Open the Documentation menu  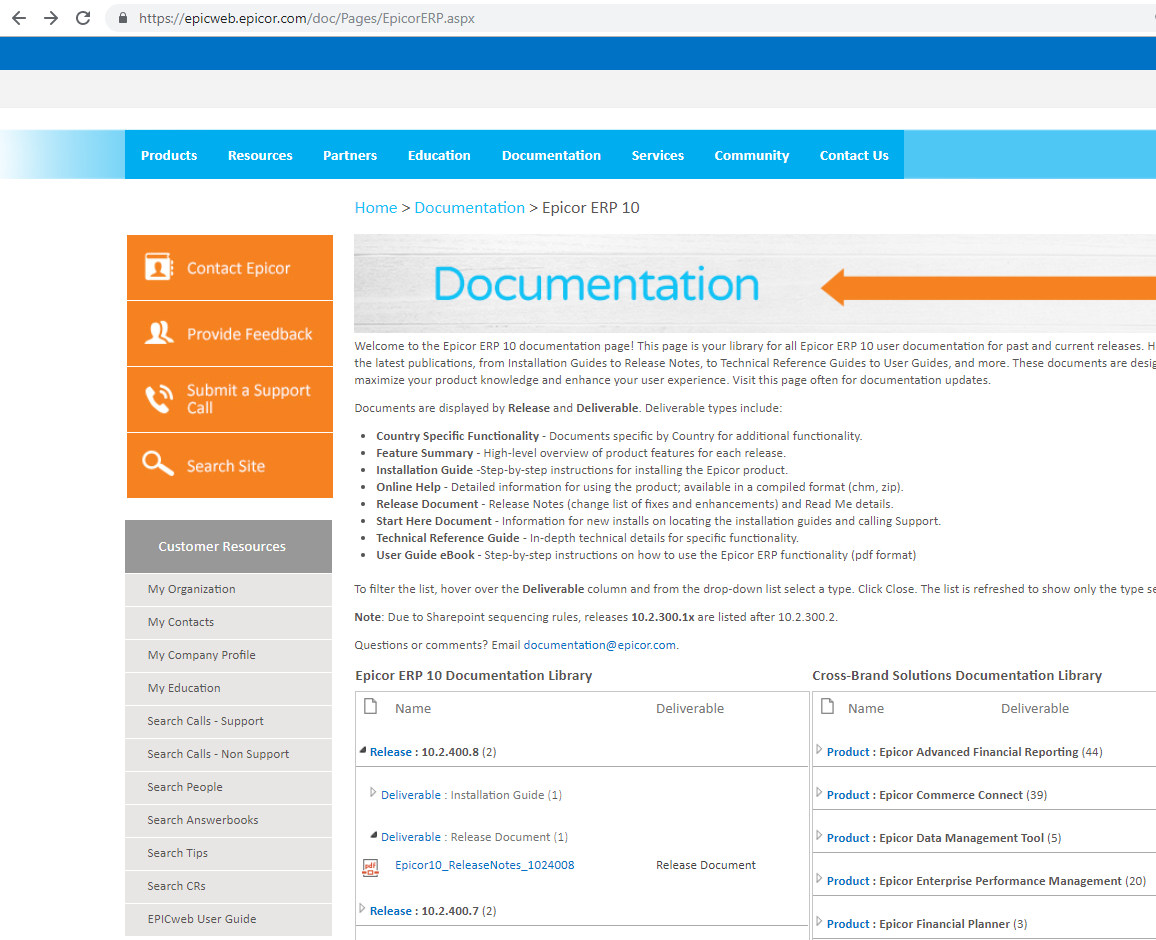(551, 156)
